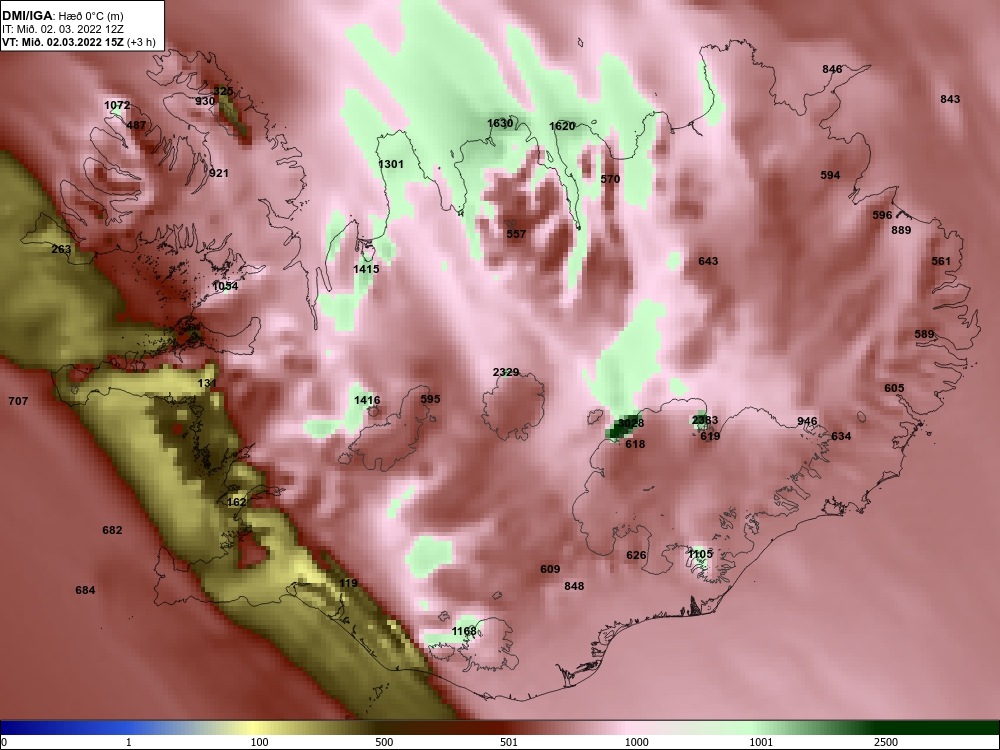Click the map value 596
The height and width of the screenshot is (750, 1000).
tap(883, 215)
